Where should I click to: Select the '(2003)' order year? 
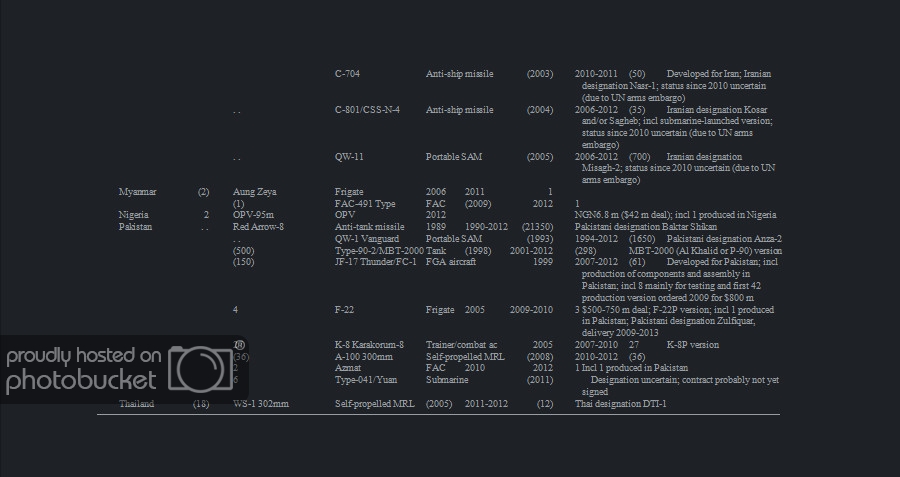point(540,73)
